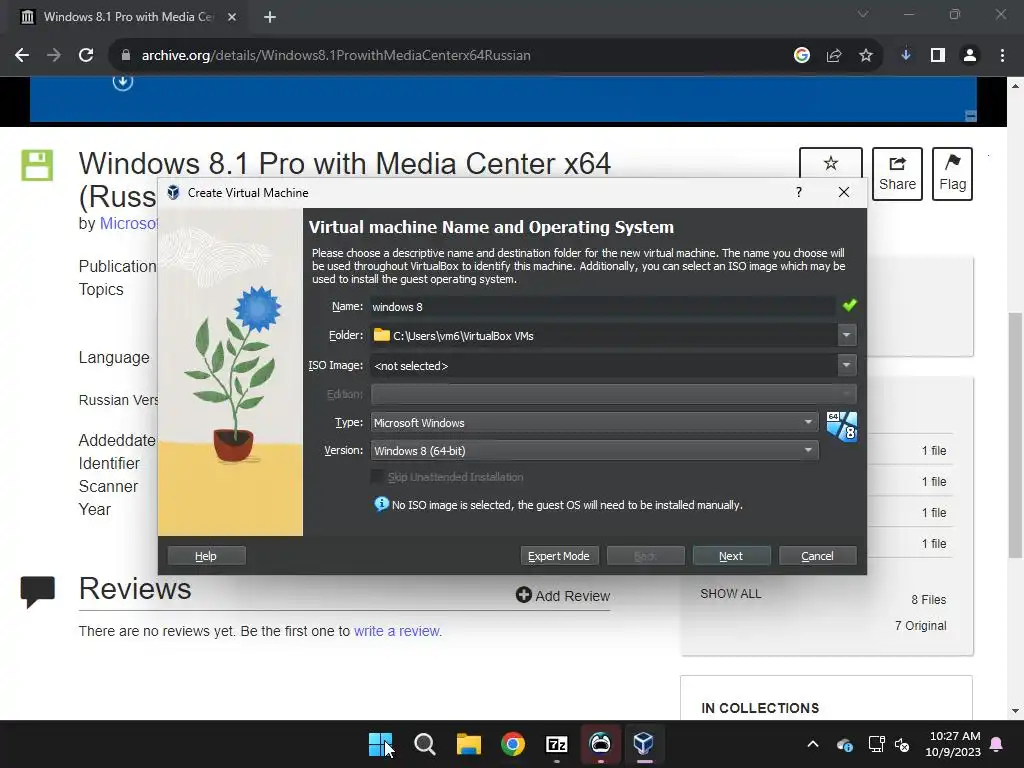Screen dimensions: 1024x768
Task: Click the green checkmark beside Name
Action: click(x=849, y=305)
